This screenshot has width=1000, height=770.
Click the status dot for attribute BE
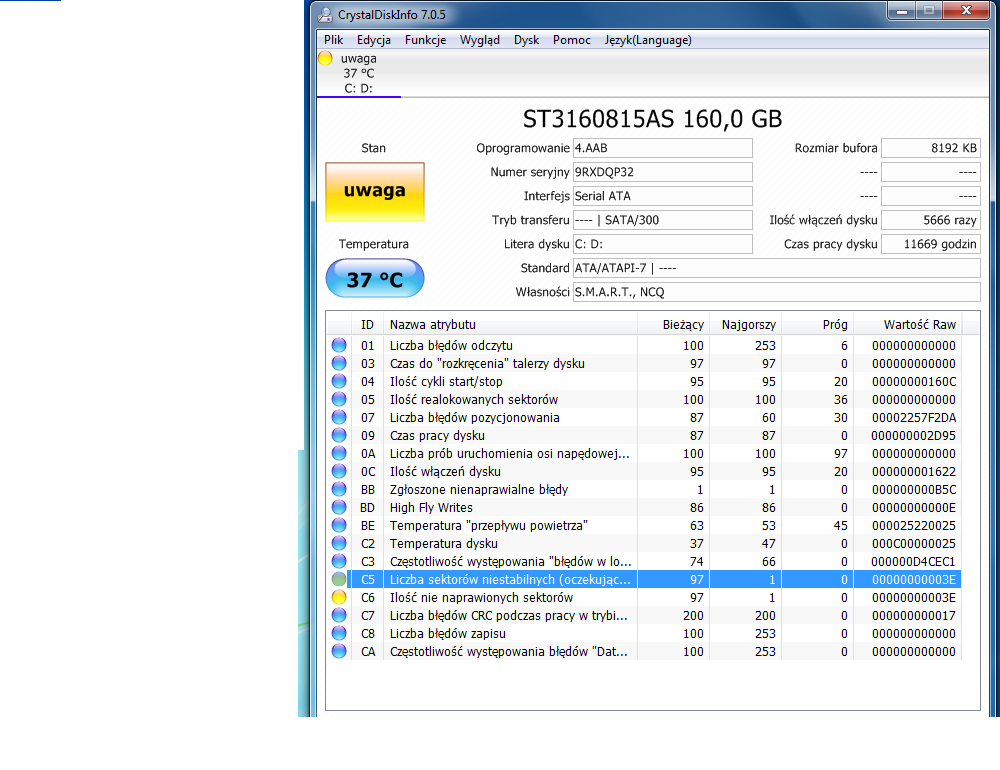[339, 525]
